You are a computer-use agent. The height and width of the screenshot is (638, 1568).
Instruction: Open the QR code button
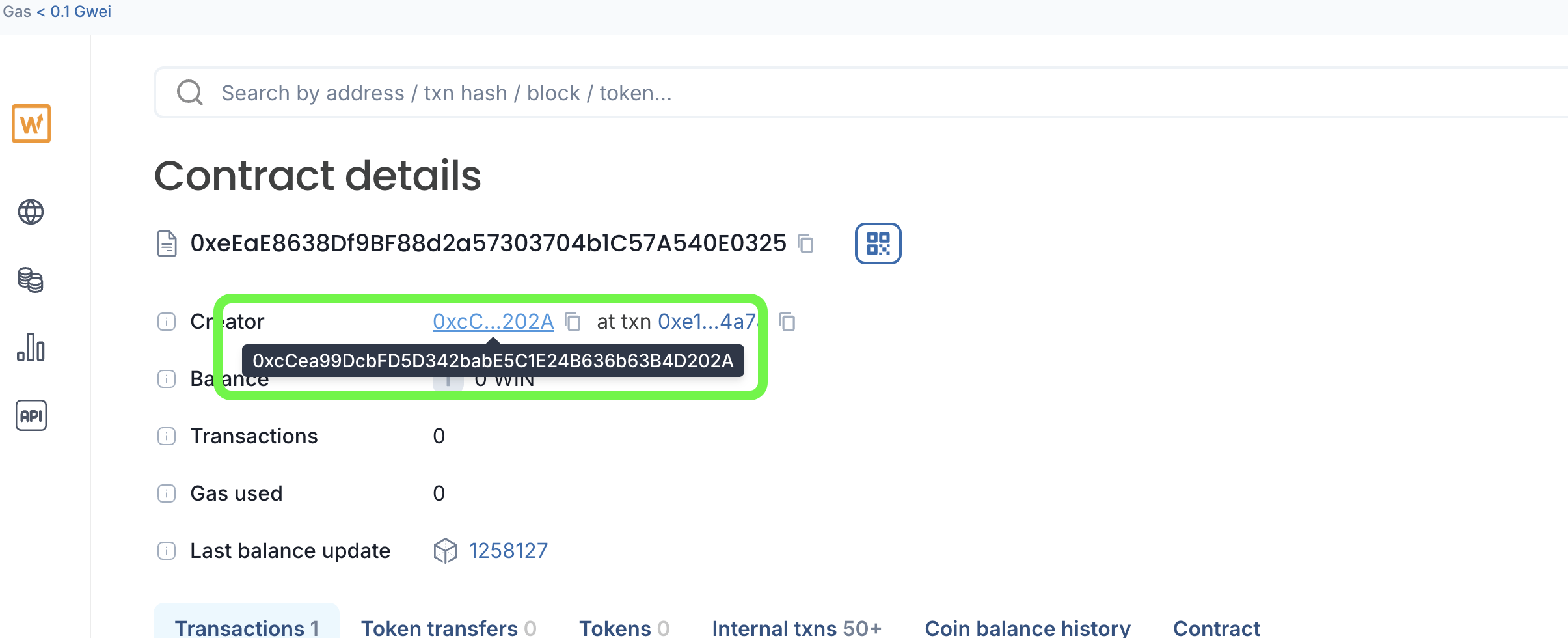[x=878, y=243]
